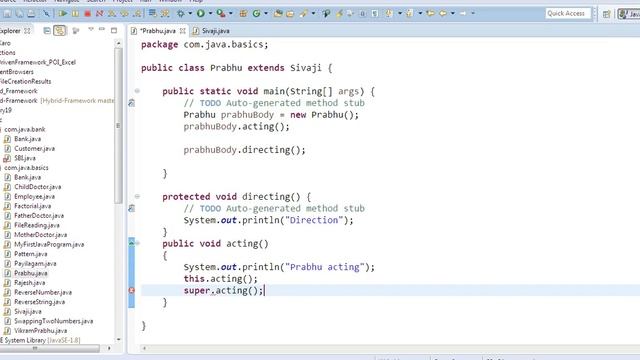
Task: Click the Last Edit Location icon
Action: tap(431, 14)
